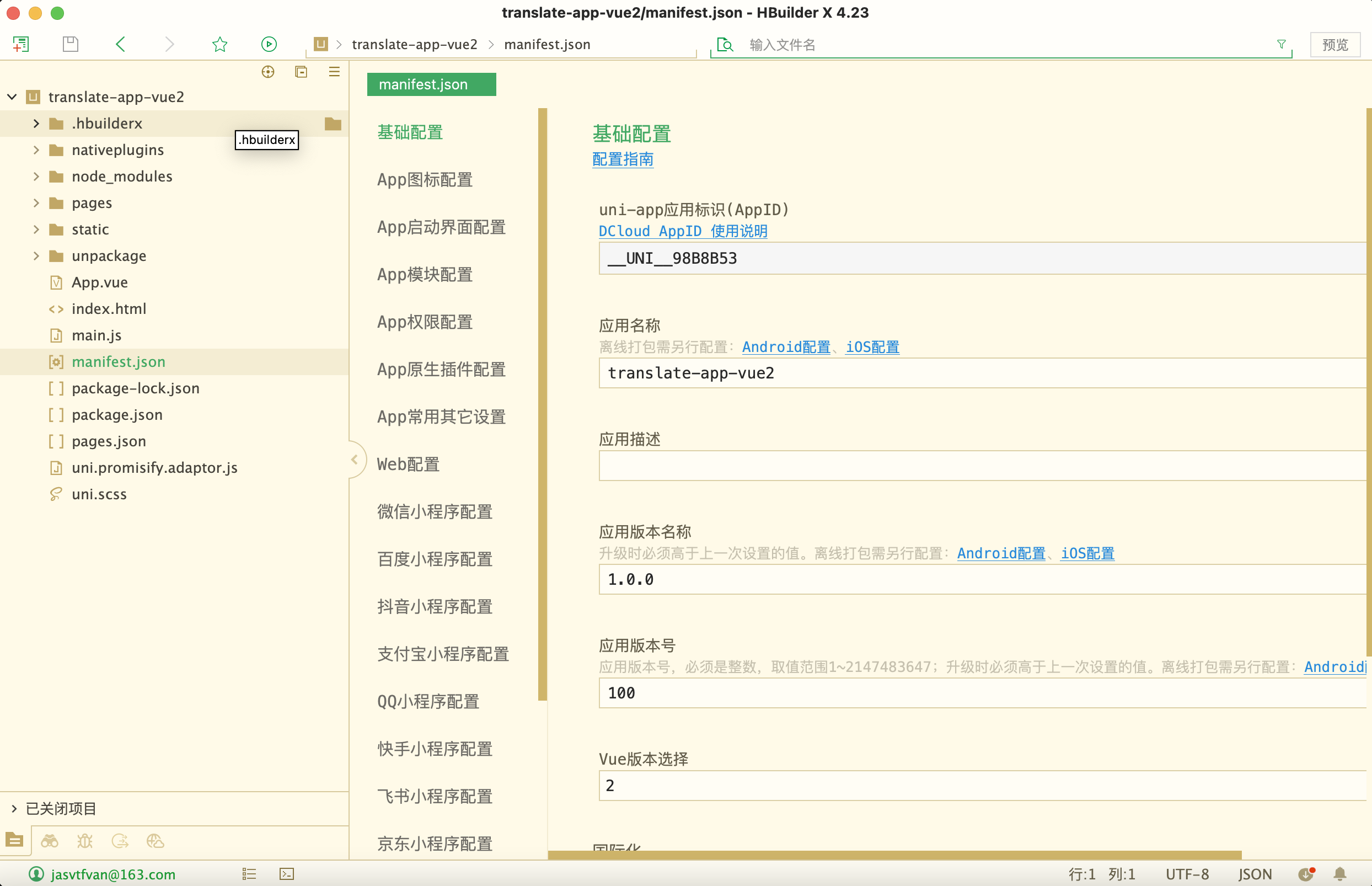Open main.js in the file tree

tap(97, 335)
